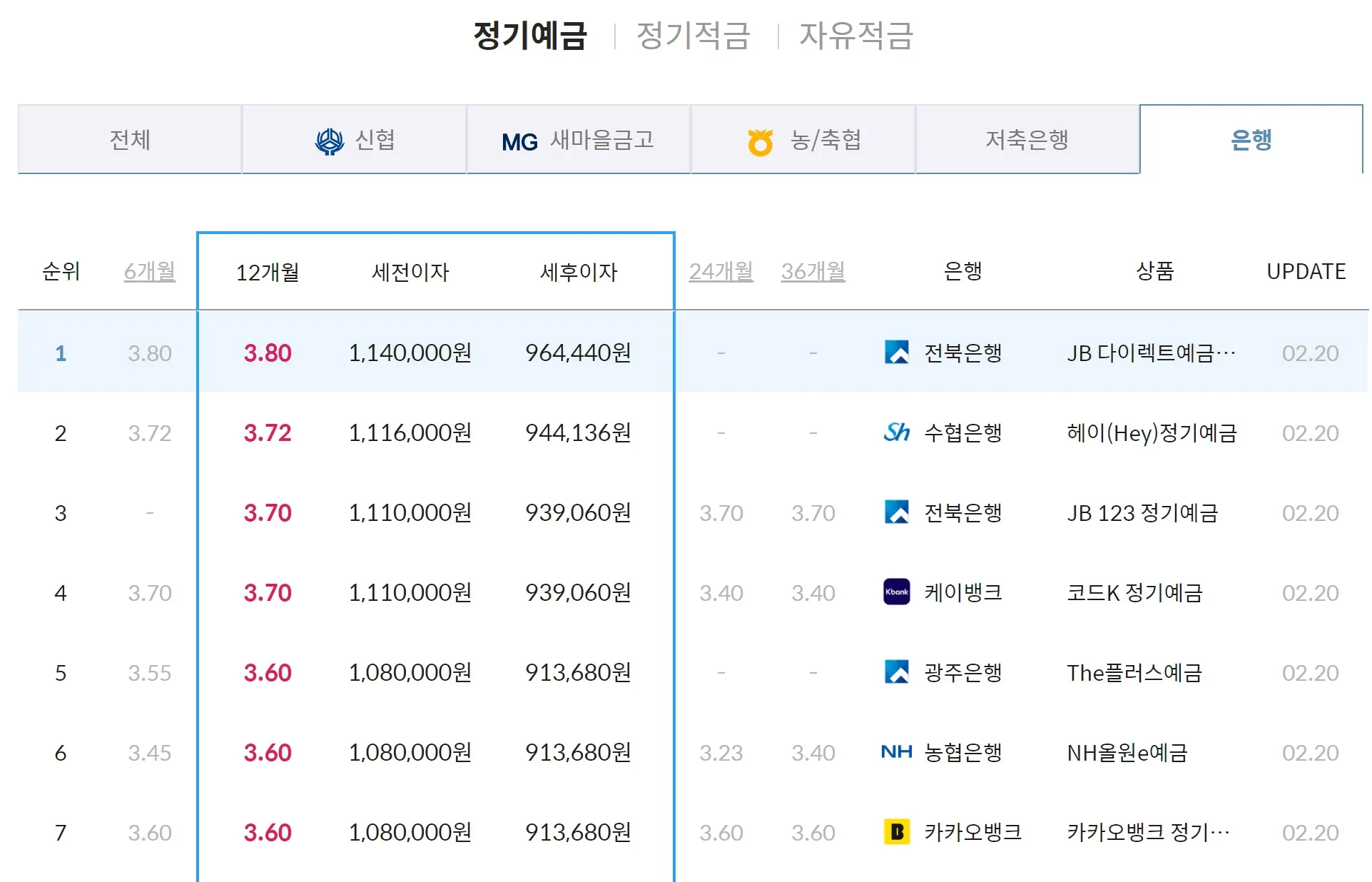This screenshot has width=1372, height=882.
Task: Click rank number 7 cell
Action: coord(61,832)
